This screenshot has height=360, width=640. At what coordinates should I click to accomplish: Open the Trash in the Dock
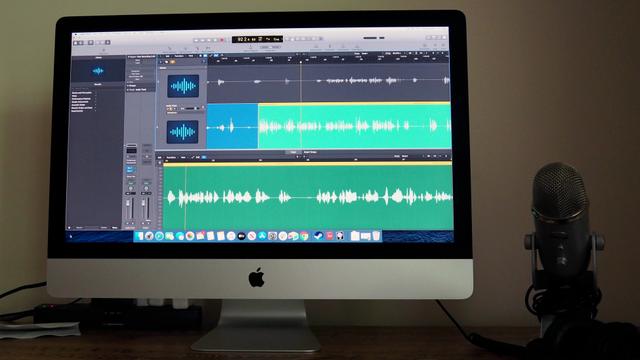(376, 236)
